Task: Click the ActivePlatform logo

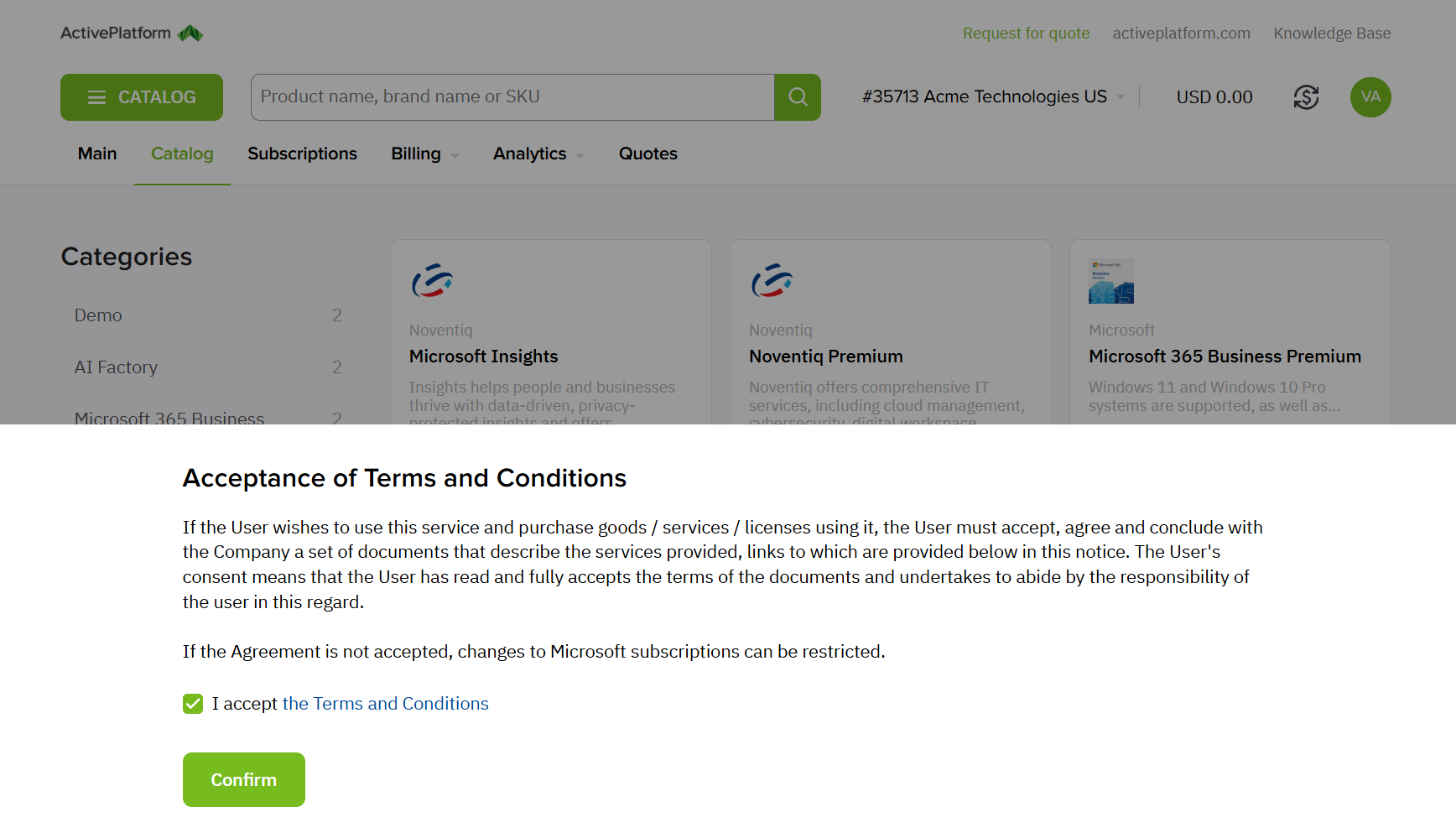Action: 132,34
